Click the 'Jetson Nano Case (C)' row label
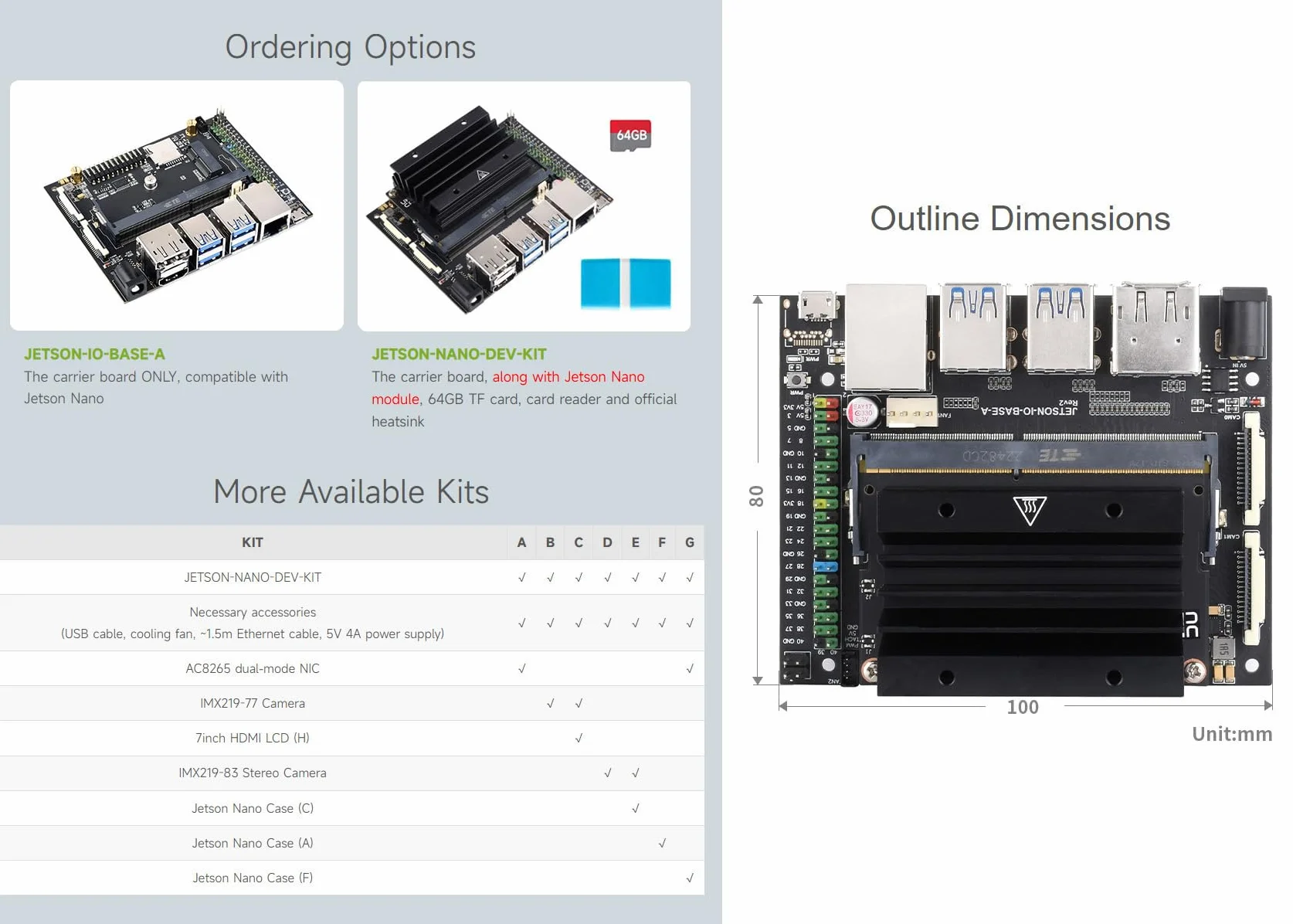This screenshot has width=1293, height=924. [x=253, y=808]
